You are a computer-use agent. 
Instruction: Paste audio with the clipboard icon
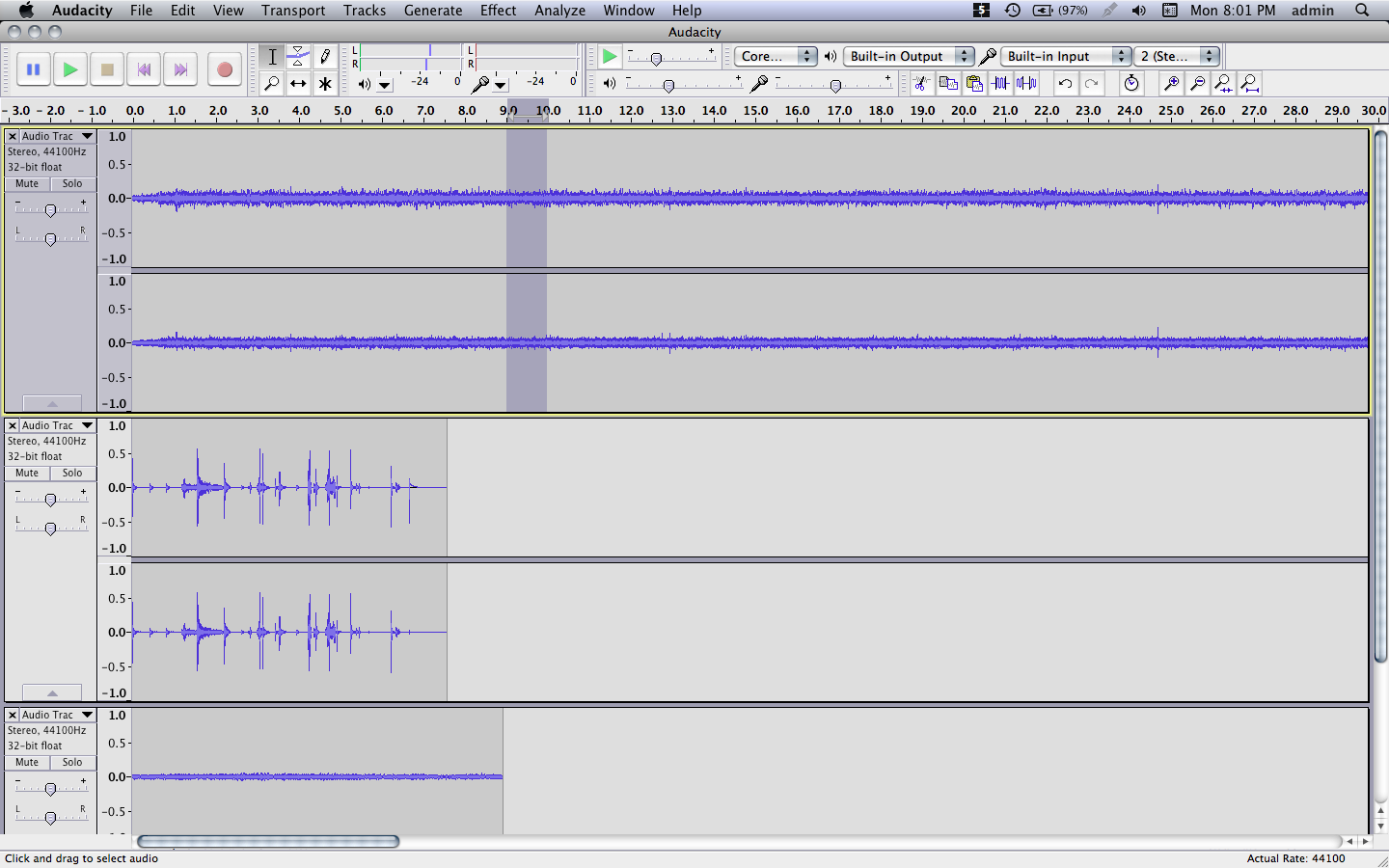[974, 84]
